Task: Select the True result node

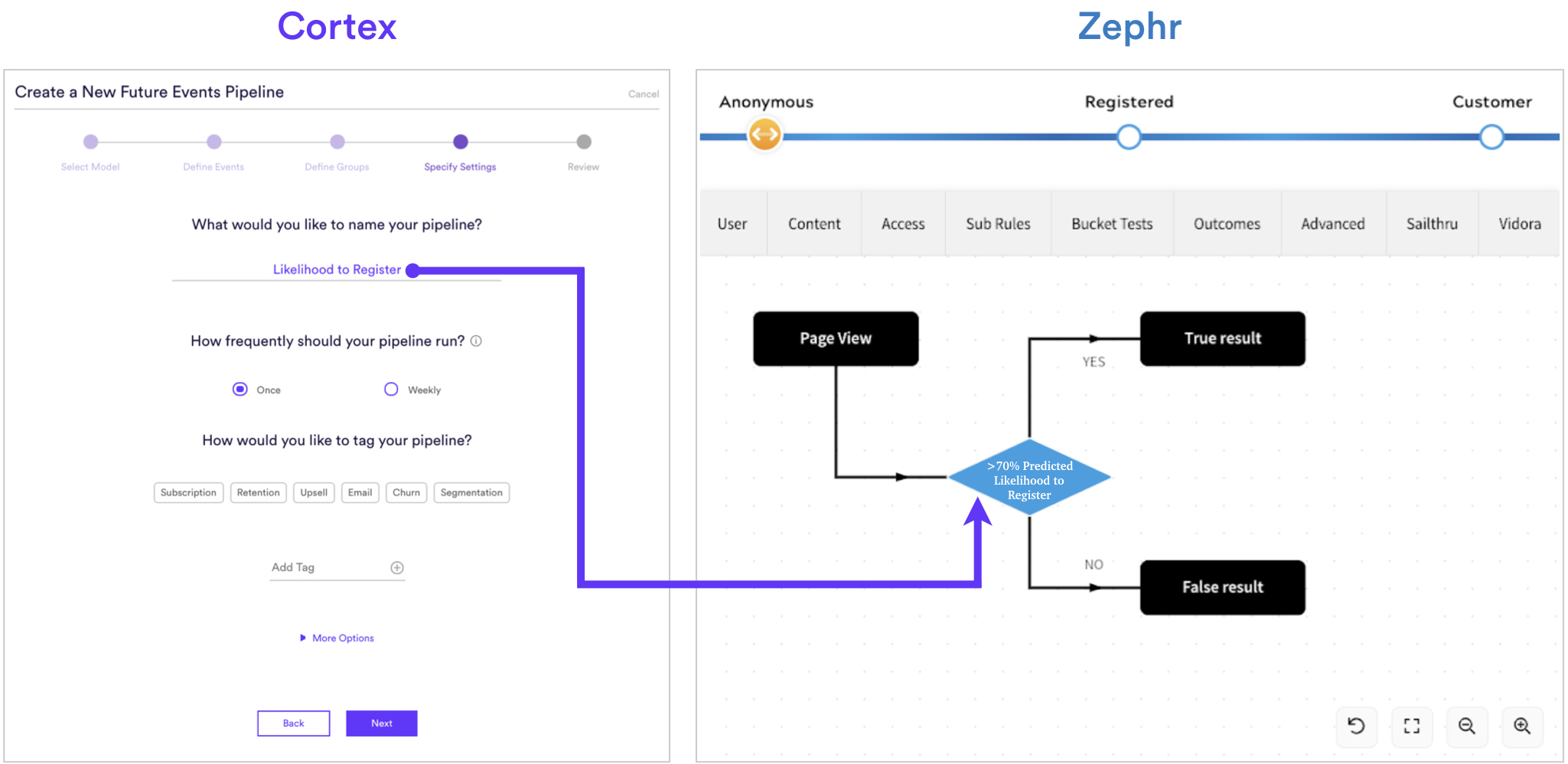Action: click(x=1223, y=338)
